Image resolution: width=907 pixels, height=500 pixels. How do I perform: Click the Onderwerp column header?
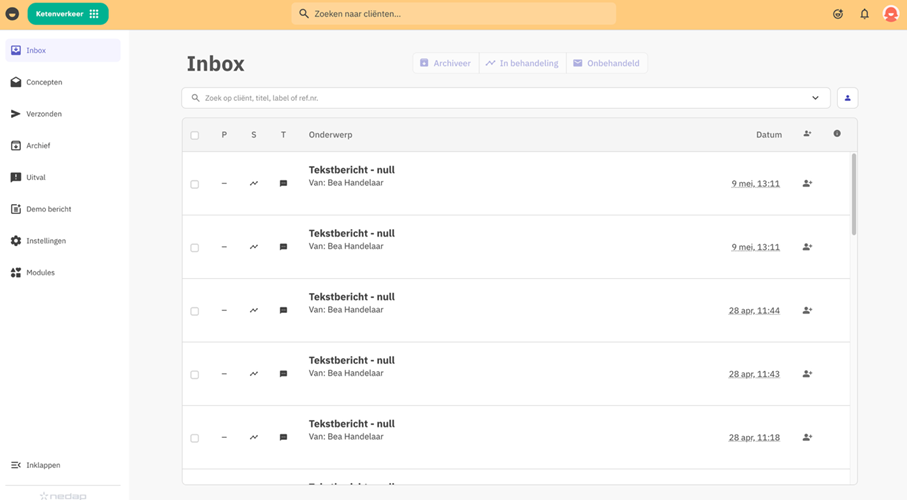[x=330, y=135]
